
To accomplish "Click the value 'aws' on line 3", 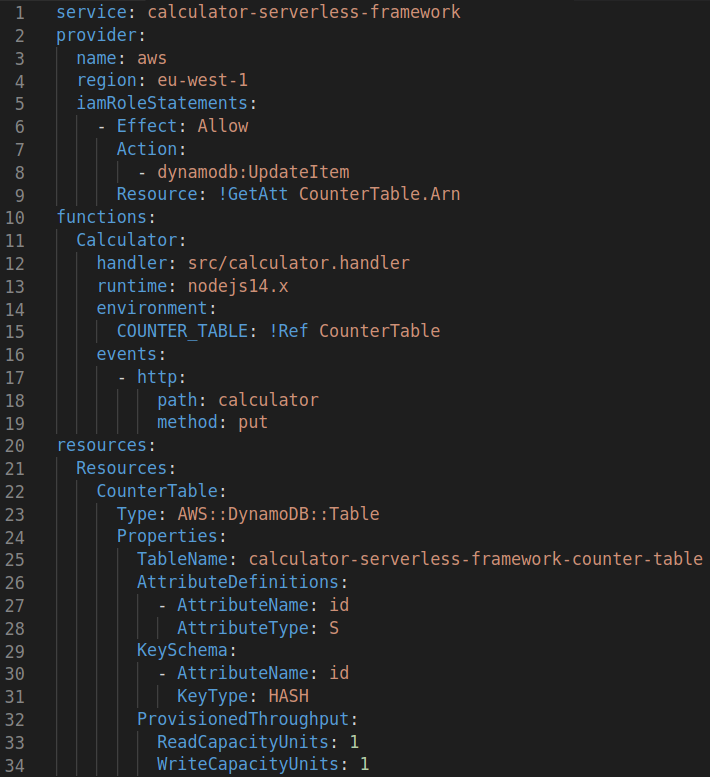I will pos(152,58).
